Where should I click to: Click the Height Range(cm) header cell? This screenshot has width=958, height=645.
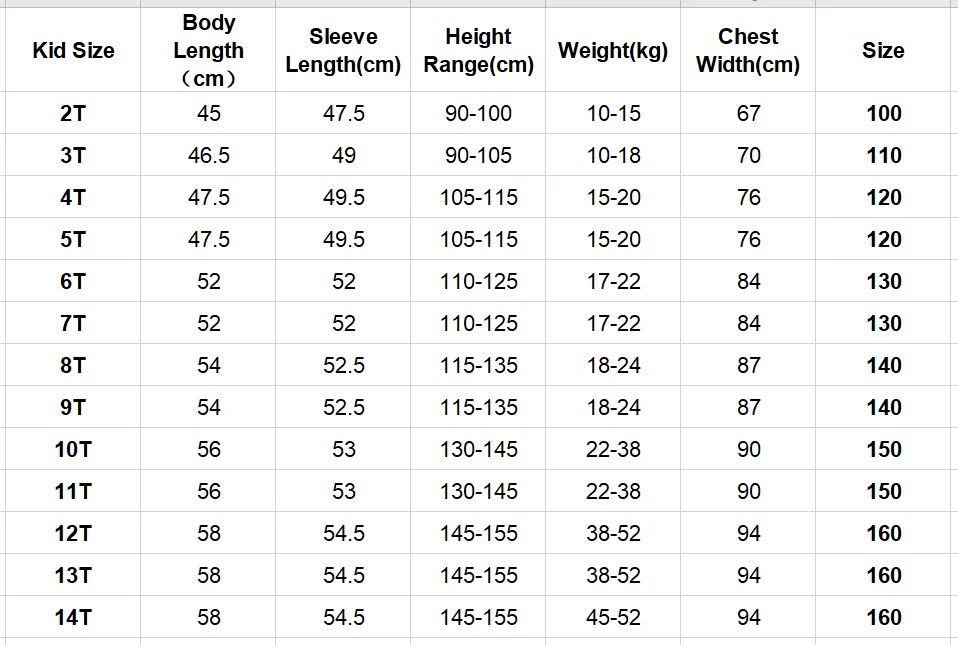click(478, 50)
